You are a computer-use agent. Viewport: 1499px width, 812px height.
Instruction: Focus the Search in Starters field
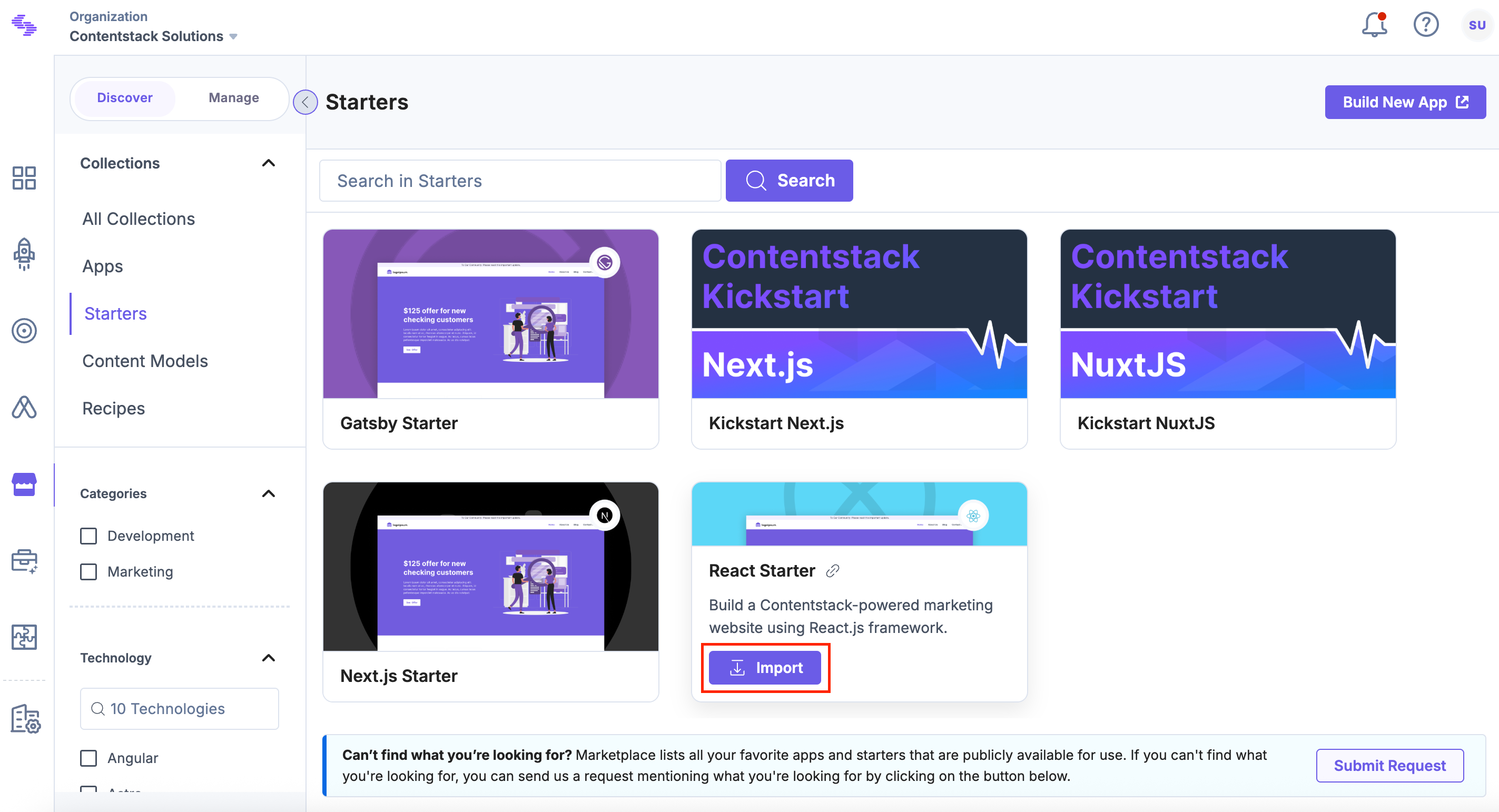pyautogui.click(x=520, y=181)
